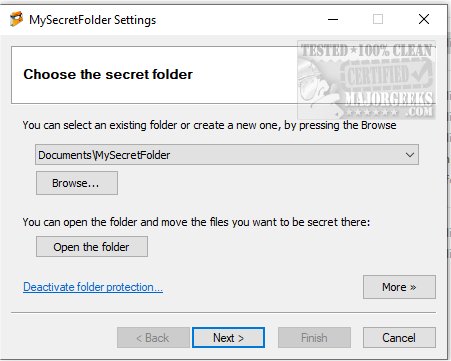Click the select an existing folder instruction text
Screen dimensions: 451x361
(209, 125)
